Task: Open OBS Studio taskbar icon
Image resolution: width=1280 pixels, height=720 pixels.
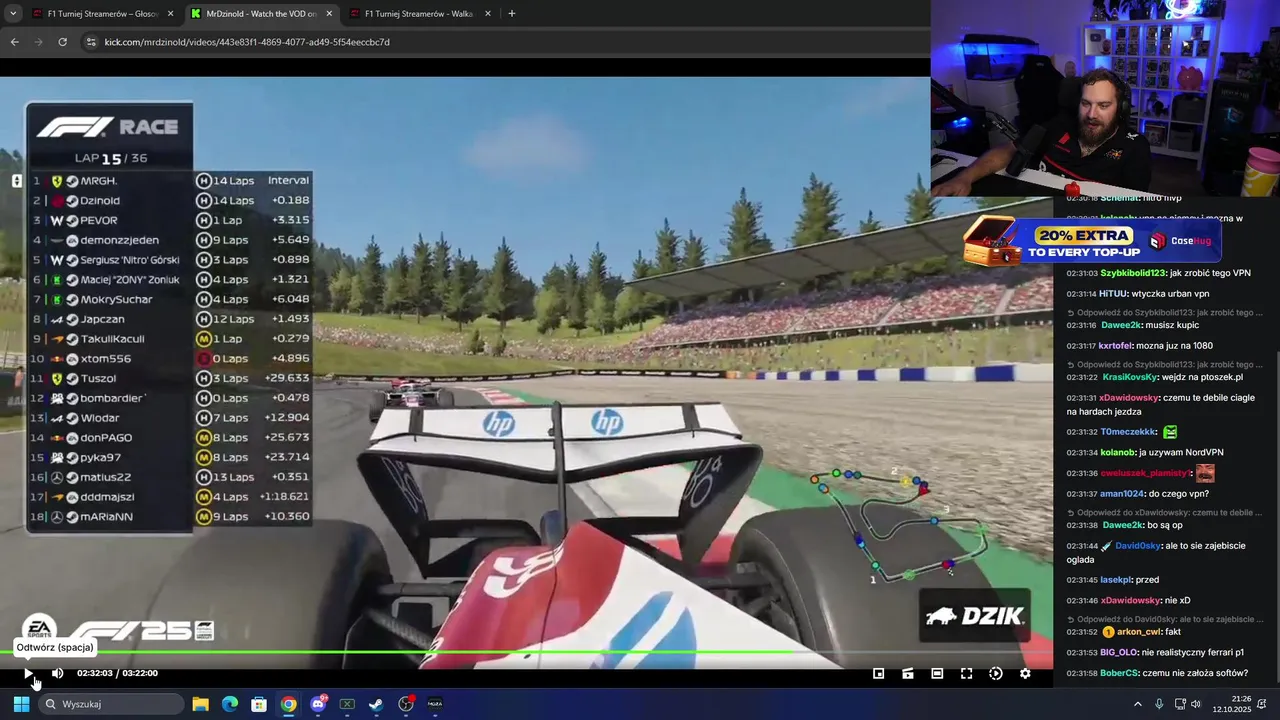Action: (x=406, y=704)
